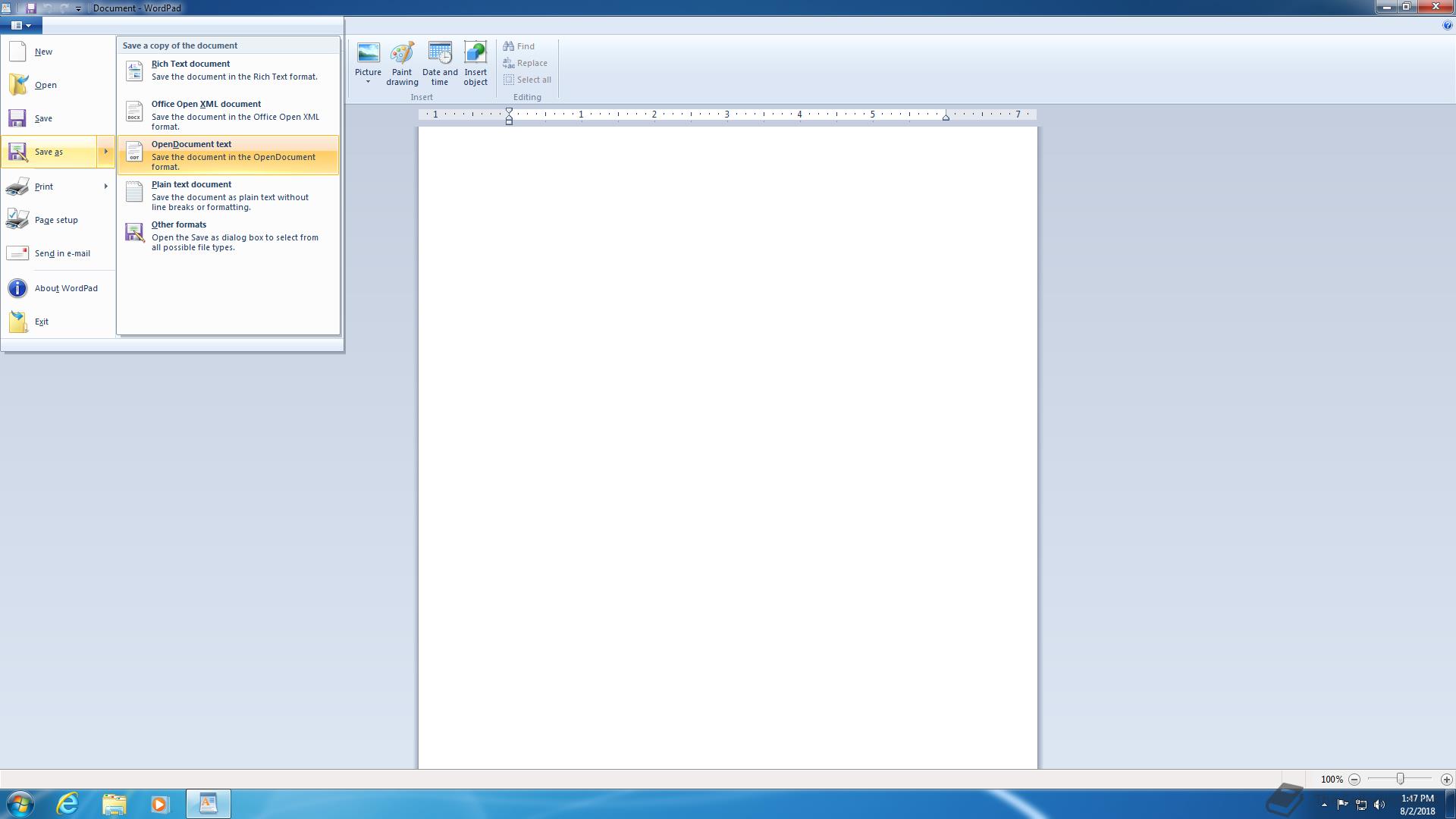
Task: Click Find in the Editing group
Action: pos(519,46)
